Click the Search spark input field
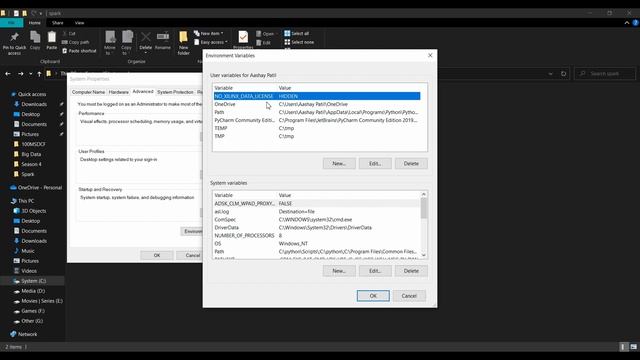 [605, 74]
